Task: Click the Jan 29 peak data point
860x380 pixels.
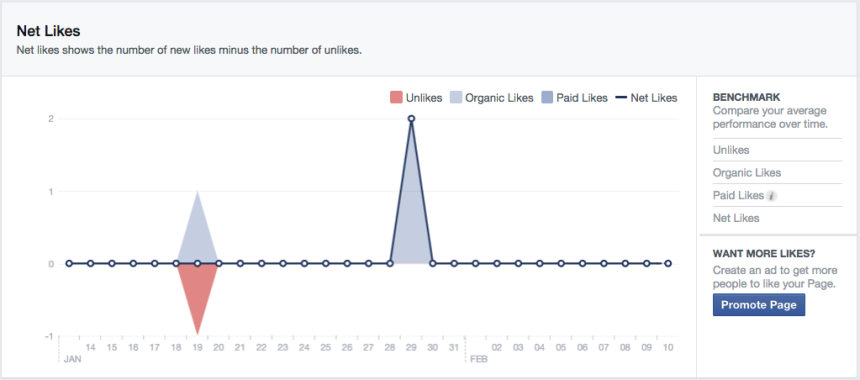Action: point(411,118)
